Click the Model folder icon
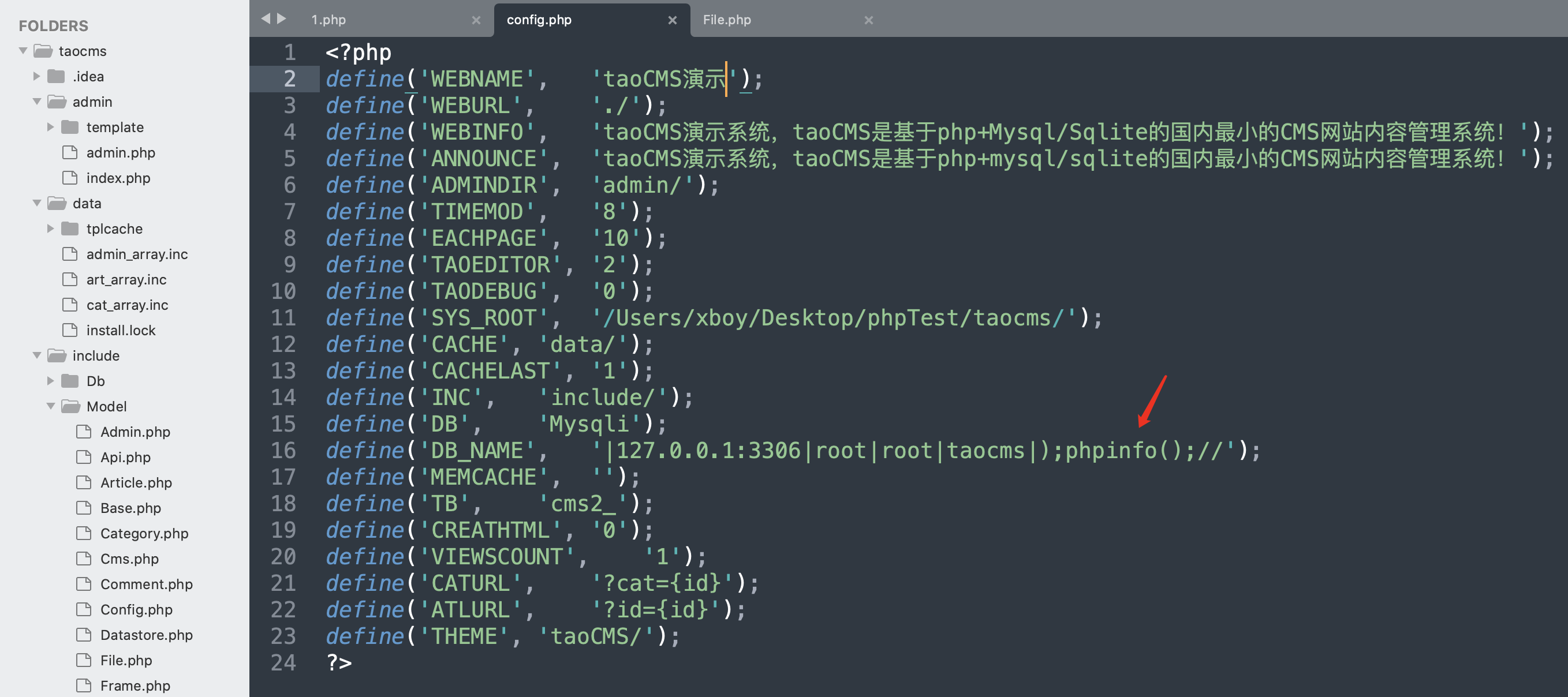Image resolution: width=1568 pixels, height=697 pixels. coord(70,406)
